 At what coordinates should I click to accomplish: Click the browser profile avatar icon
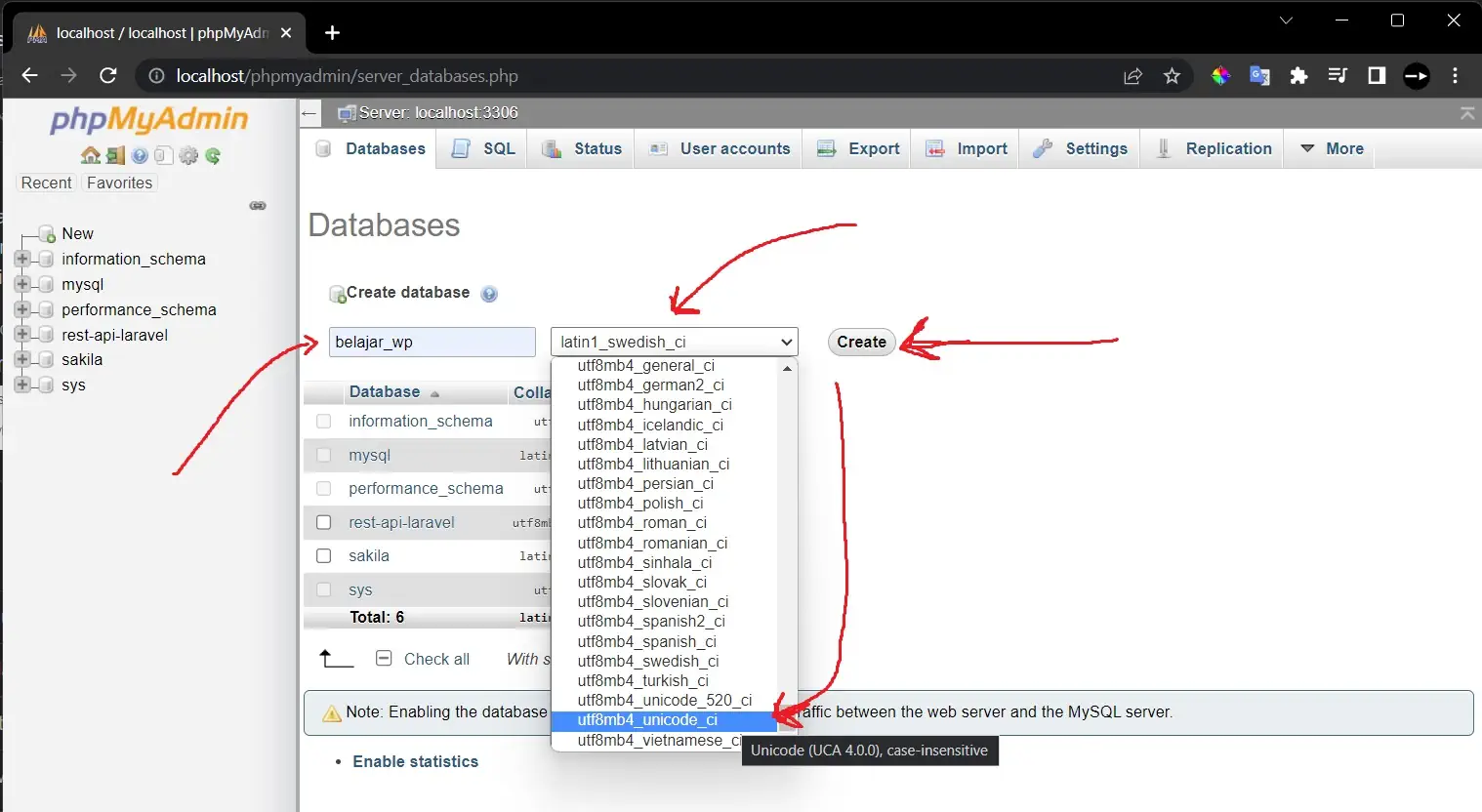click(x=1417, y=76)
